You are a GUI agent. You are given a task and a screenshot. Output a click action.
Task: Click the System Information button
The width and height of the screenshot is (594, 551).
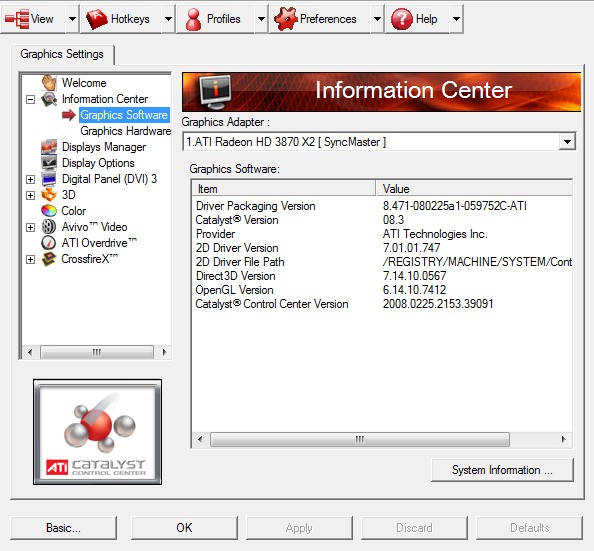[x=502, y=470]
